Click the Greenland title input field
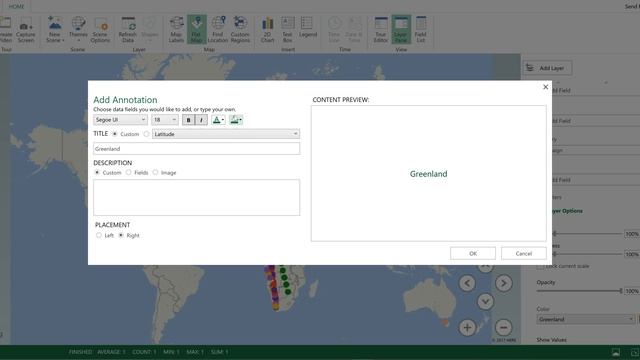Viewport: 640px width, 360px height. click(x=196, y=149)
